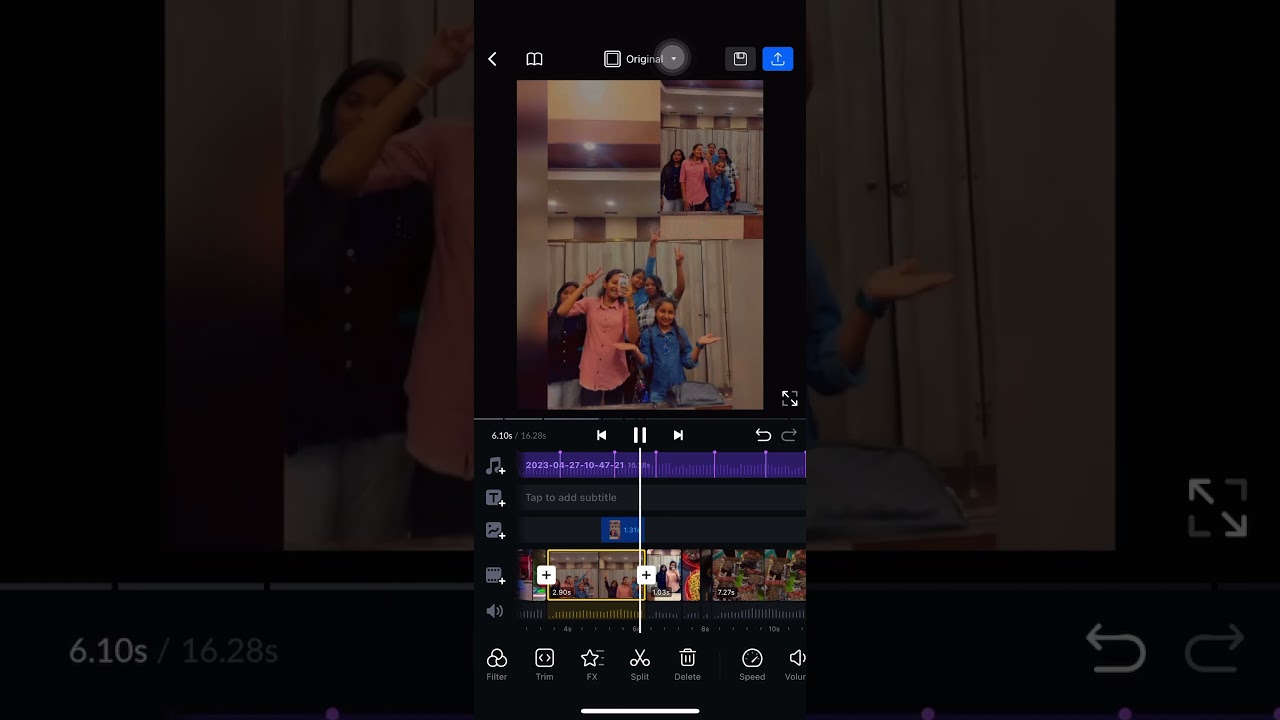Image resolution: width=1280 pixels, height=720 pixels.
Task: Tap the blue export share button
Action: click(778, 59)
